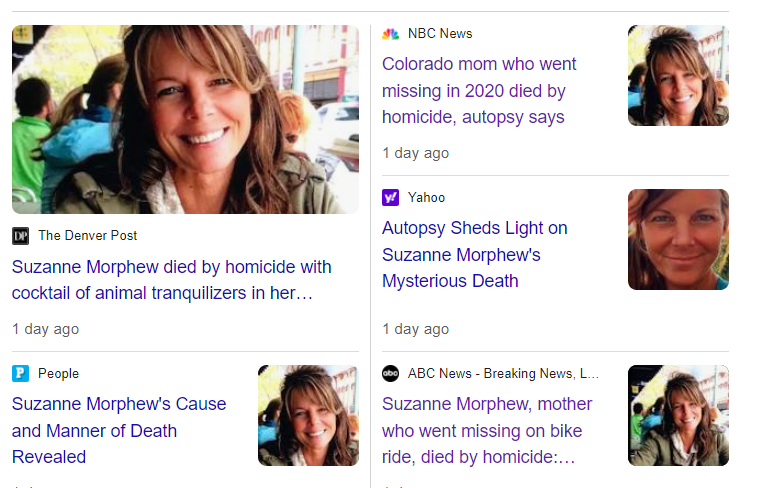Click the People magazine icon

pyautogui.click(x=20, y=374)
